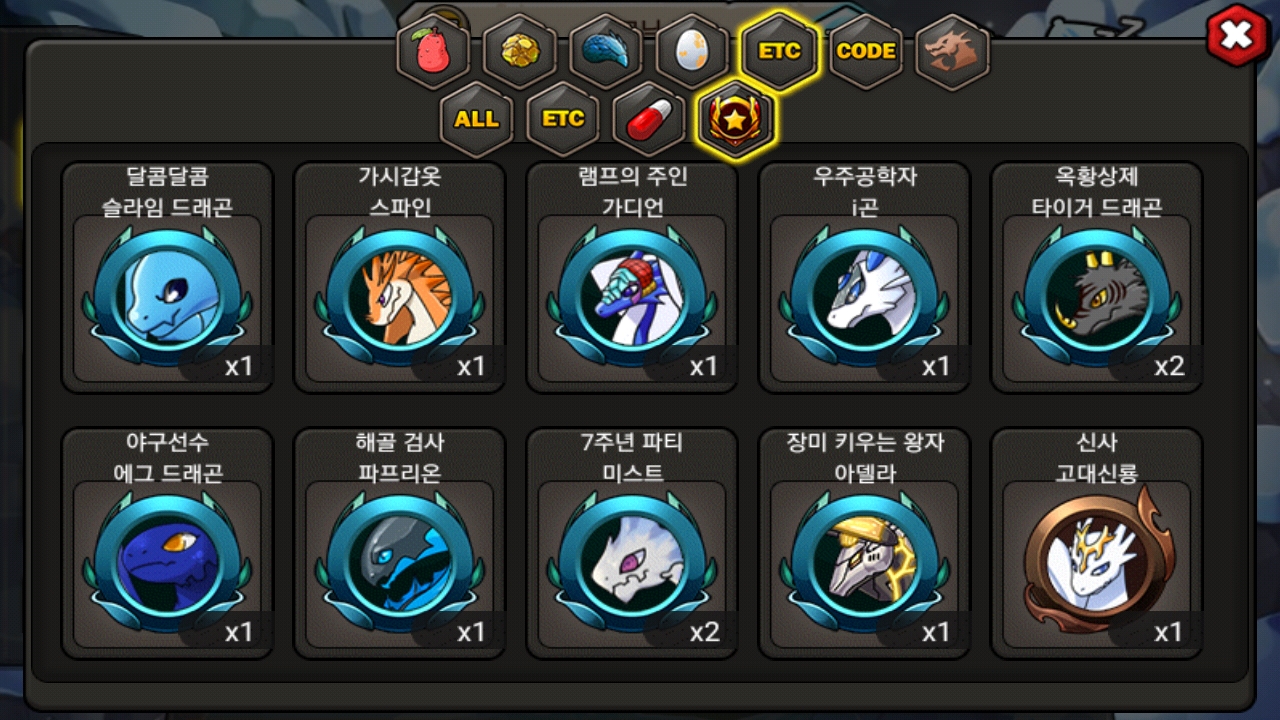
Task: Choose the 가시갑옷 스파인 badge
Action: (400, 277)
